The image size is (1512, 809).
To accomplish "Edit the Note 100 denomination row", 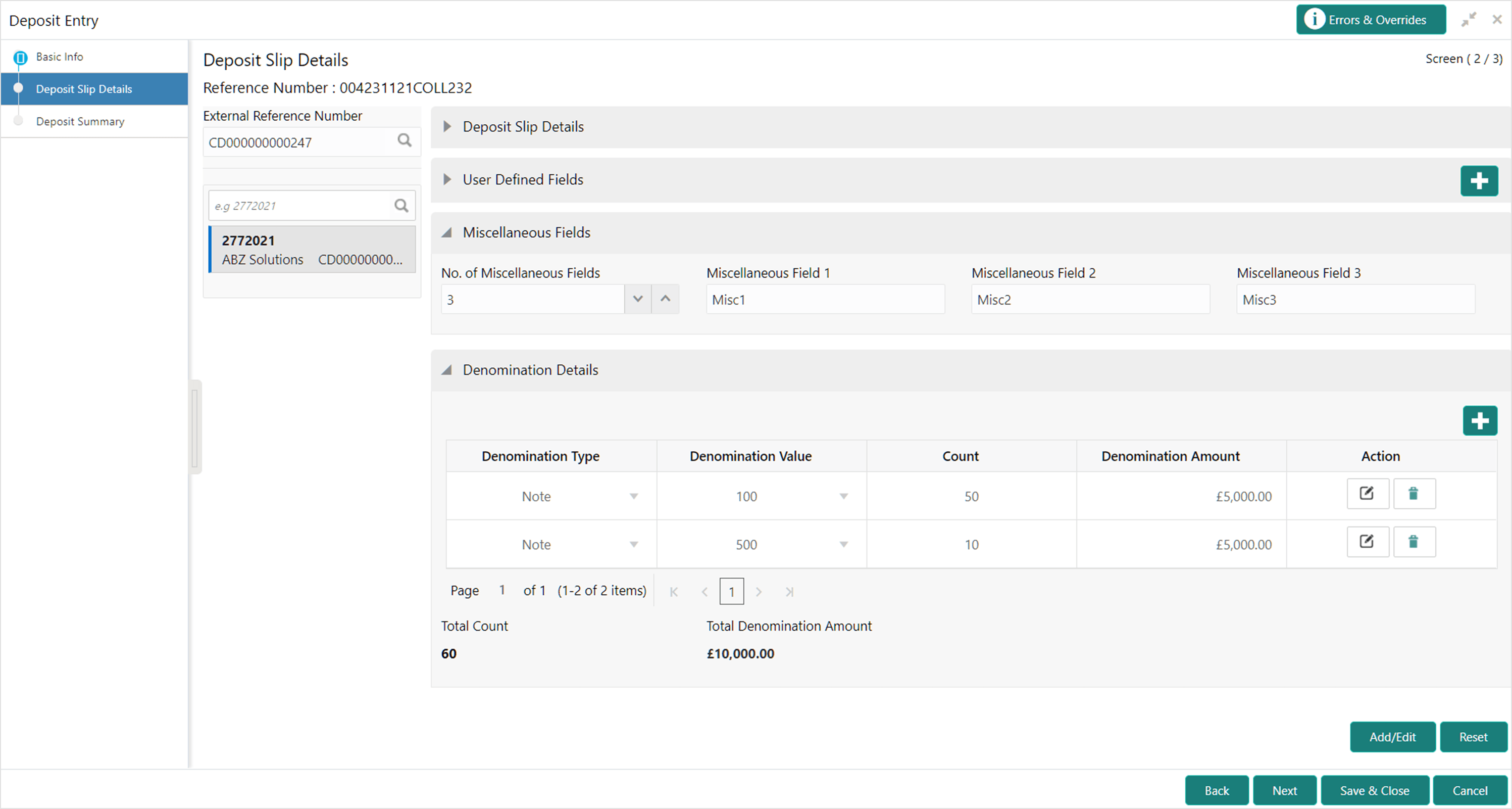I will click(1367, 494).
